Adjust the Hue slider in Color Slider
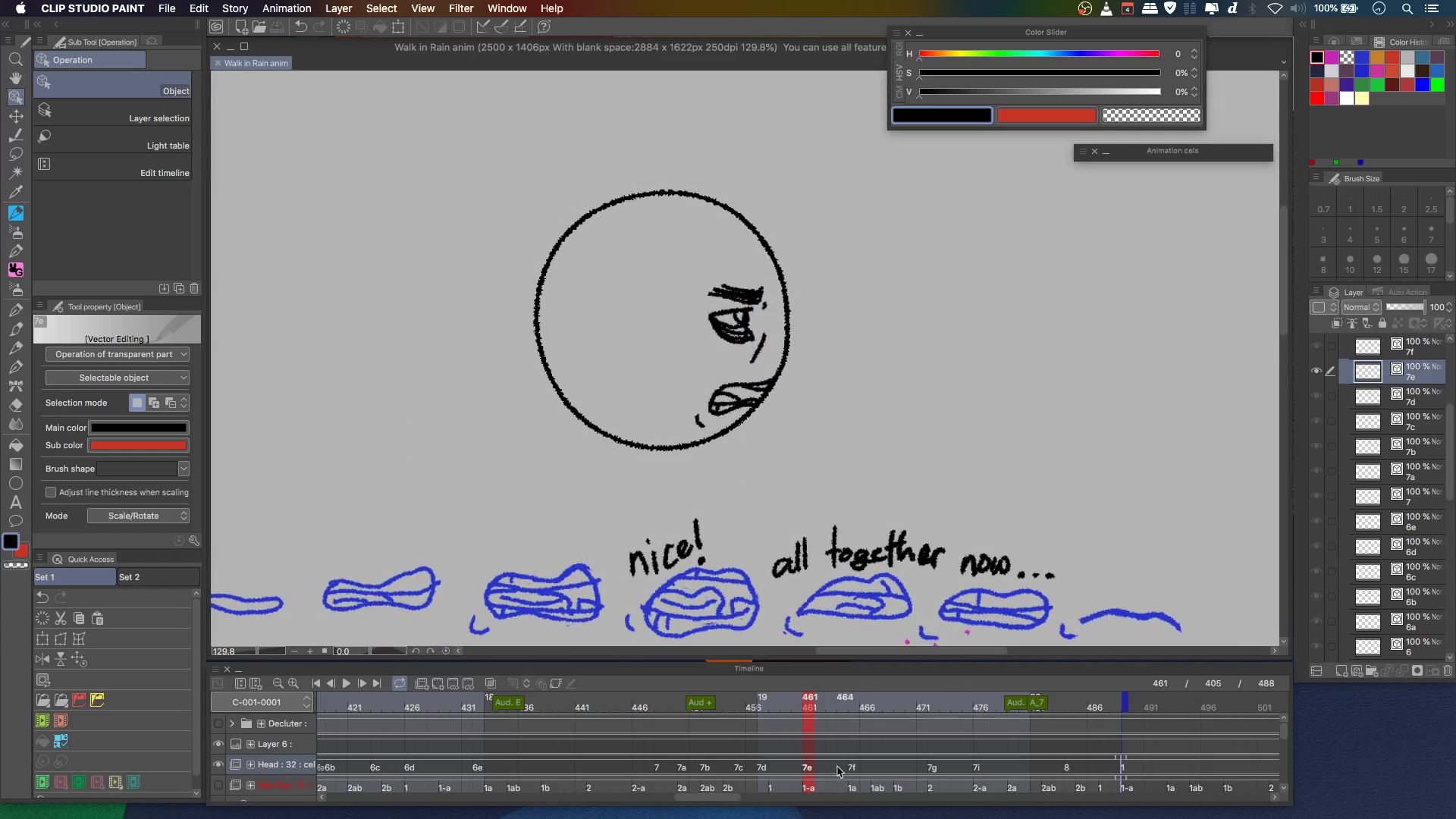Viewport: 1456px width, 819px height. (1039, 54)
